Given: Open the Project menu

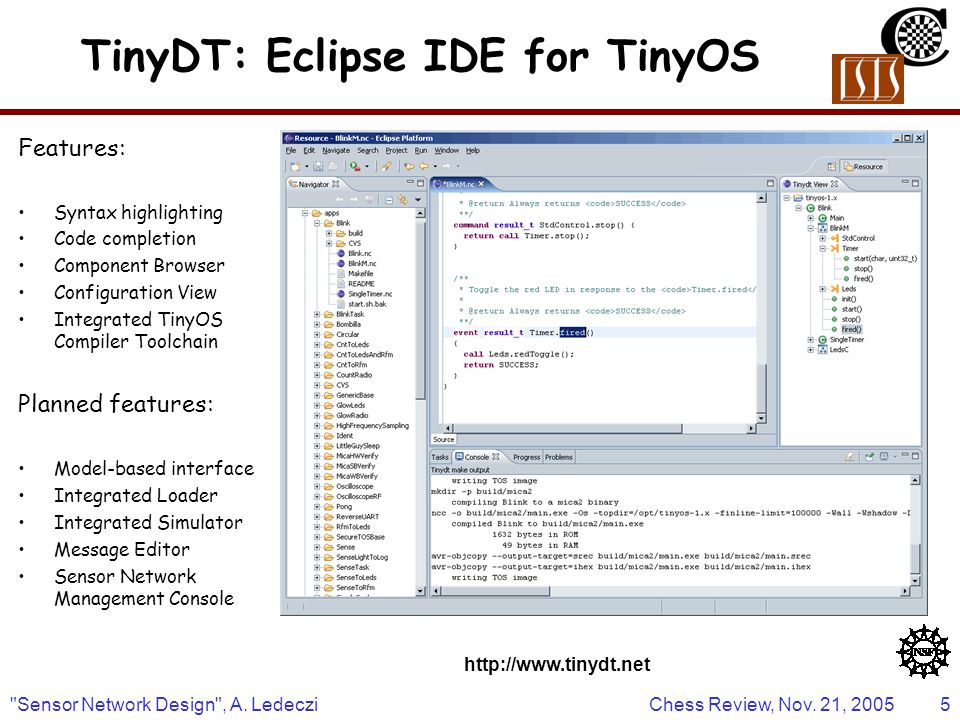Looking at the screenshot, I should (396, 151).
